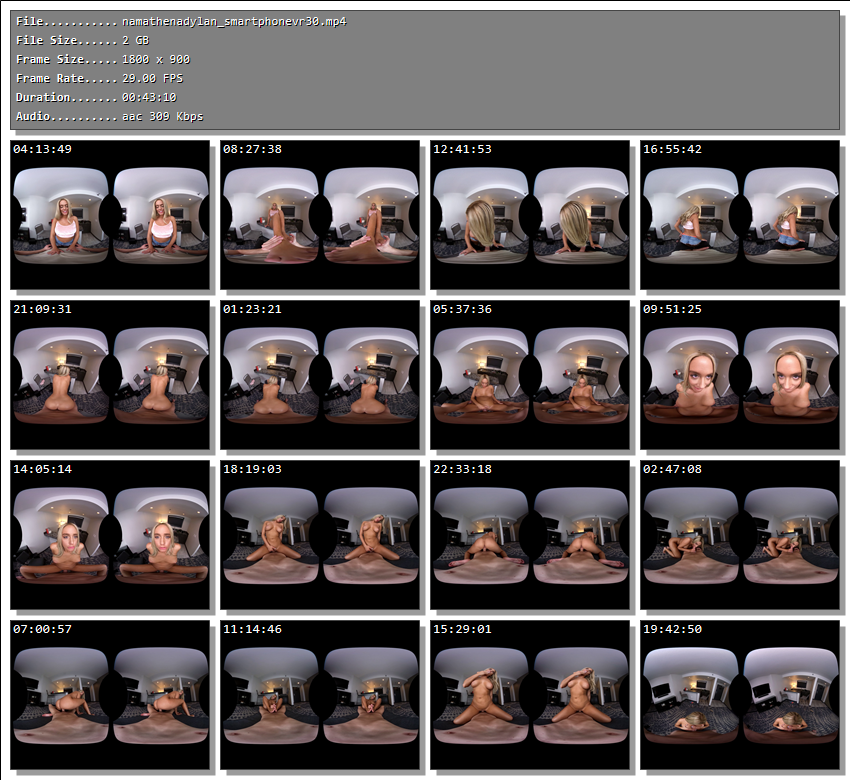Image resolution: width=850 pixels, height=780 pixels.
Task: Select the thumbnail timestamped 14:05:14
Action: [x=110, y=535]
